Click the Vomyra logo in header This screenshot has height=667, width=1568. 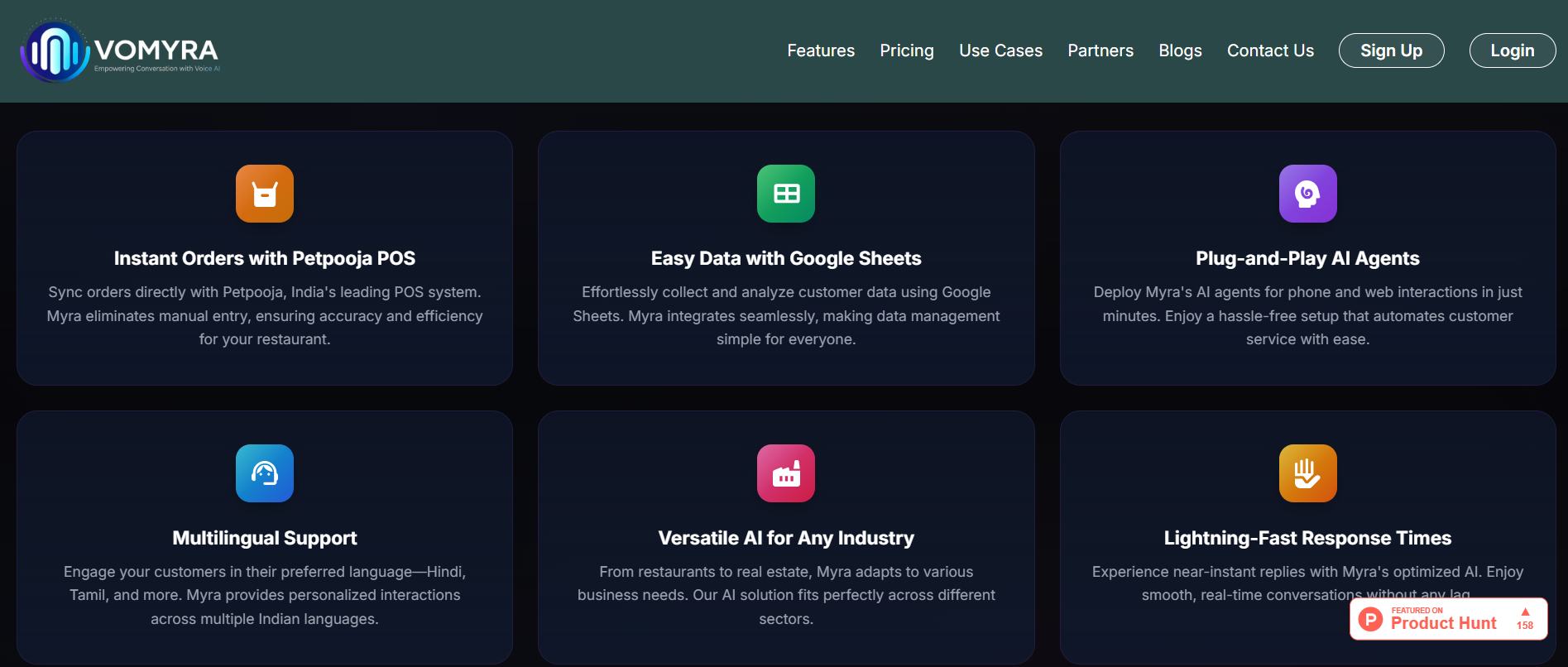point(120,51)
